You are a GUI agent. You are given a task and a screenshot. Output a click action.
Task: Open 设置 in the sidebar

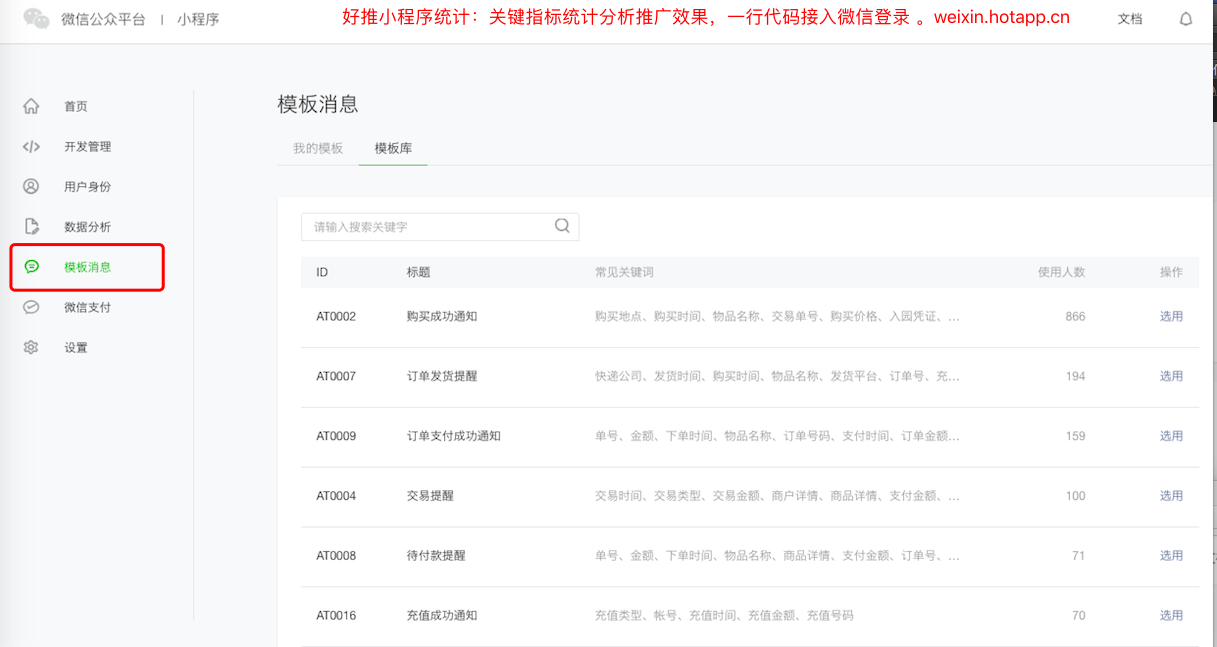(76, 348)
